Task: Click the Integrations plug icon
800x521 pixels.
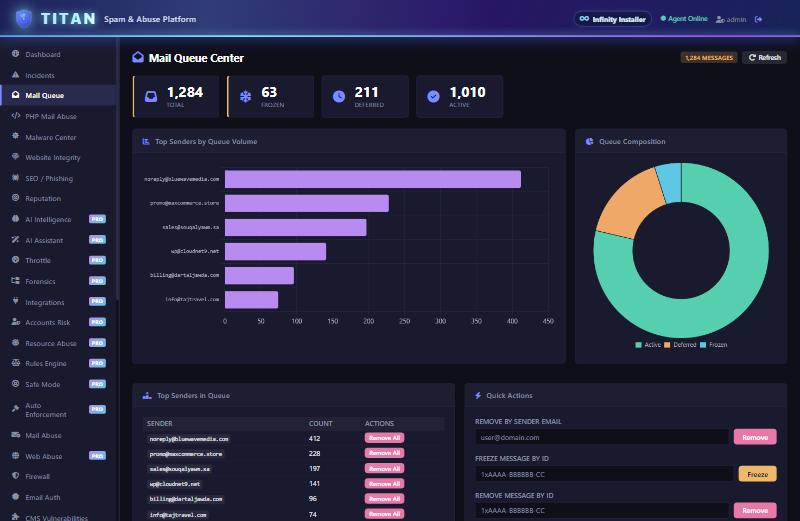Action: tap(15, 301)
